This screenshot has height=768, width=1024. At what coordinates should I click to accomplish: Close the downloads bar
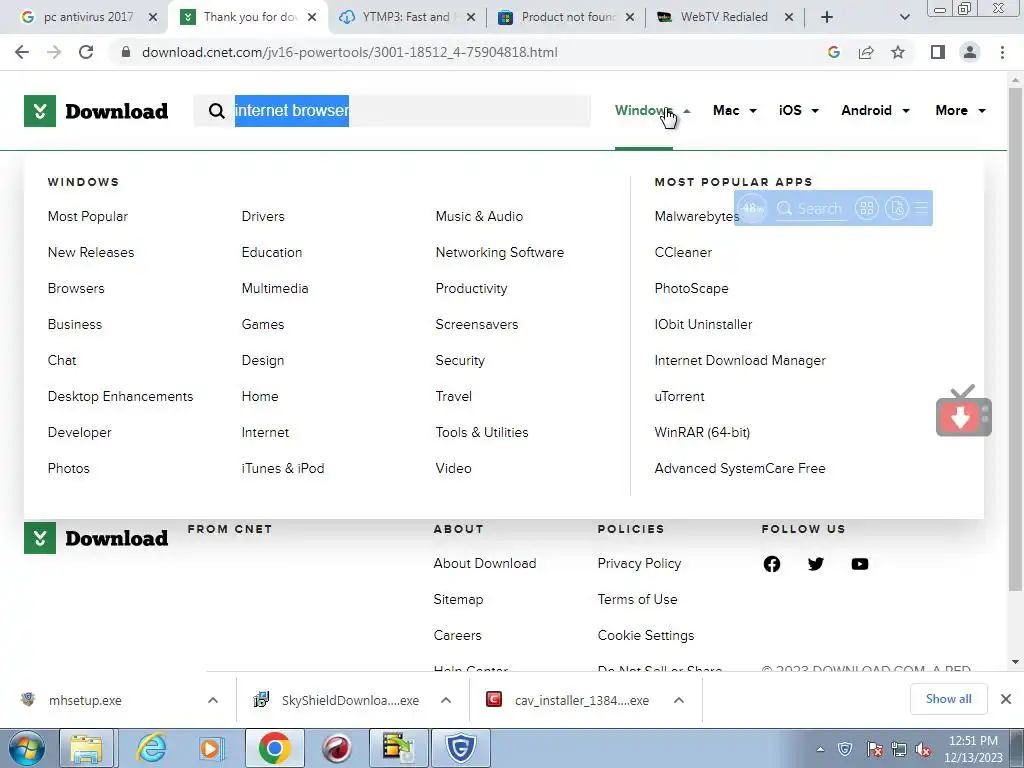[x=1006, y=699]
